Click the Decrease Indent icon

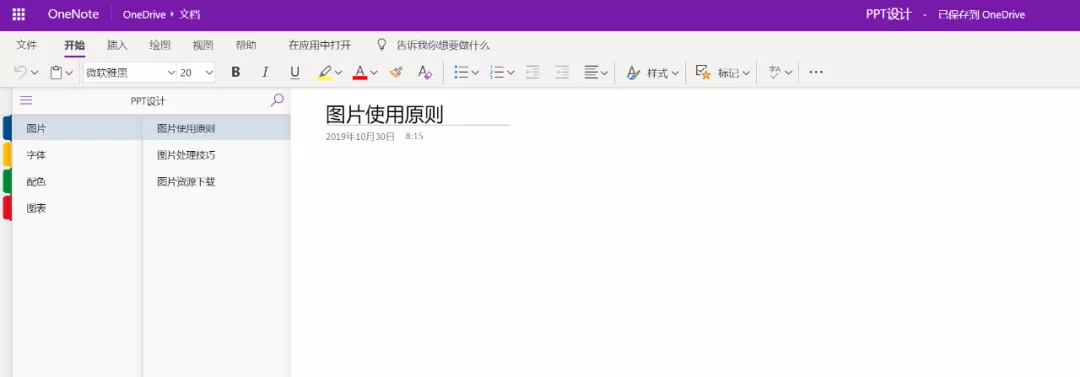point(532,72)
